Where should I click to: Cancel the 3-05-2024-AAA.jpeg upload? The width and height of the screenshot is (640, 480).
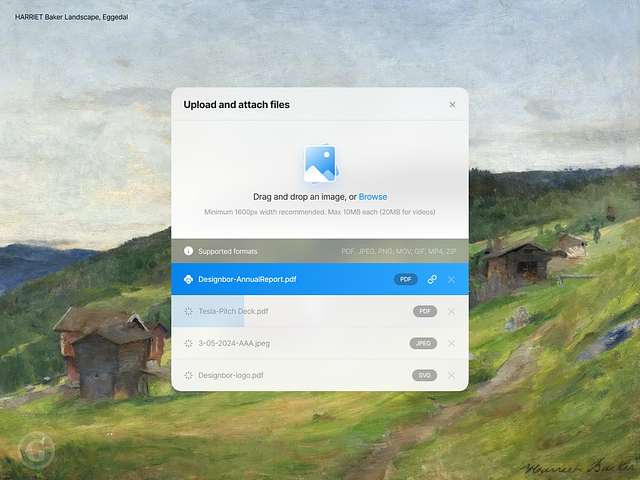(x=451, y=343)
